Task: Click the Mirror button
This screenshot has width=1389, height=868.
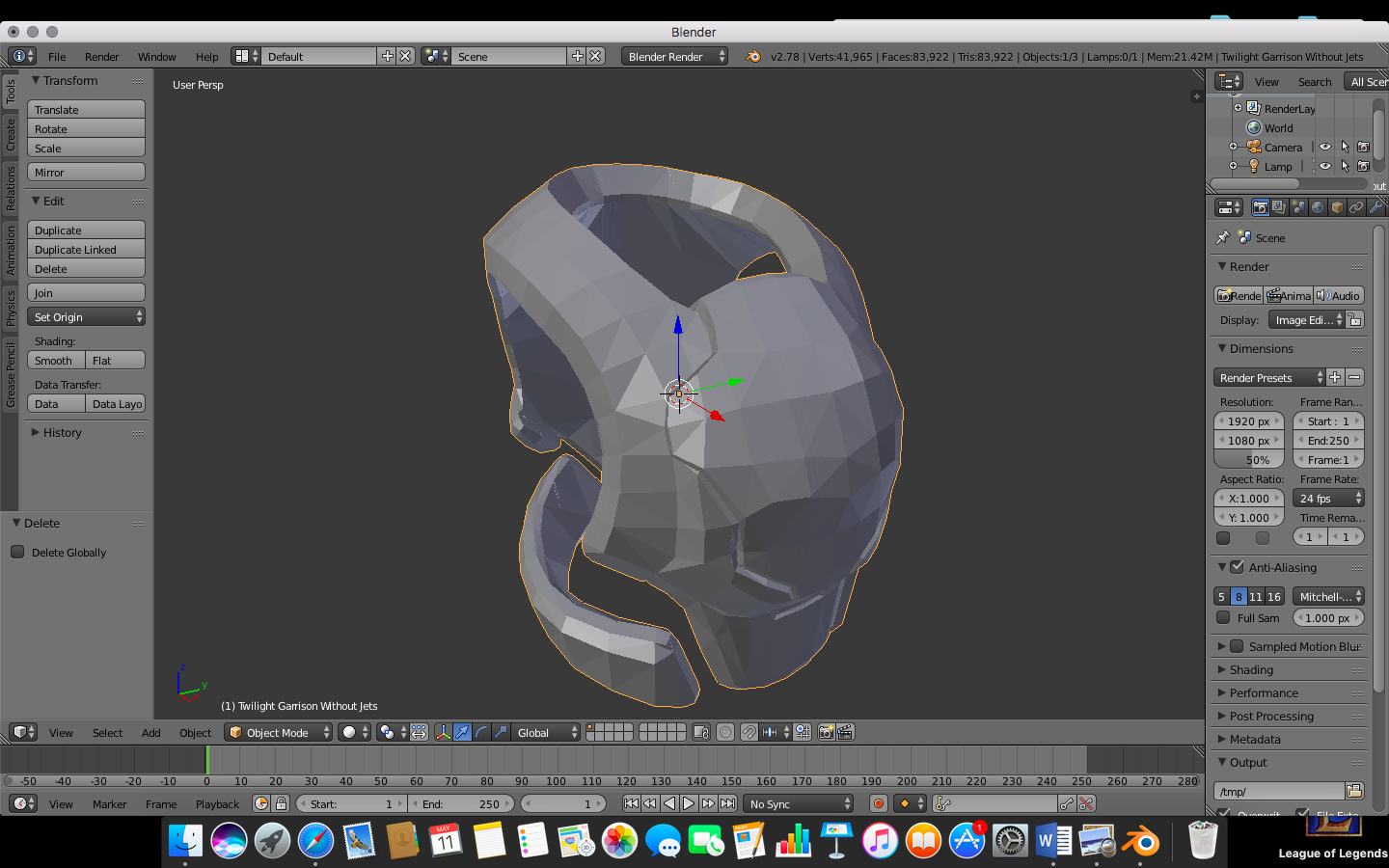Action: point(86,172)
